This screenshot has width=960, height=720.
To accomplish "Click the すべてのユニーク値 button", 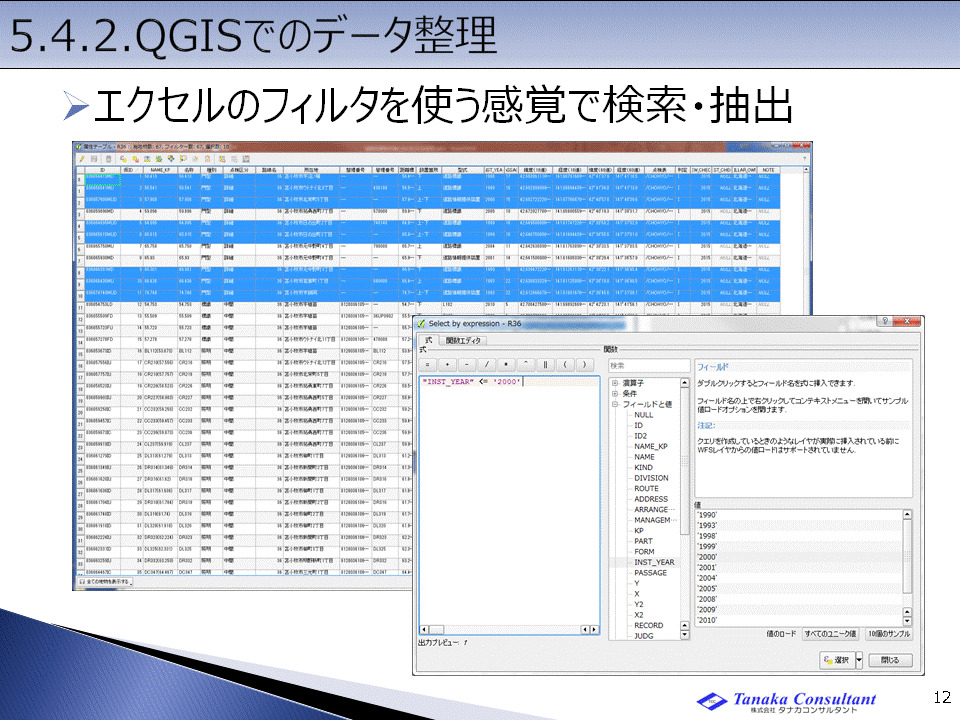I will (x=830, y=635).
